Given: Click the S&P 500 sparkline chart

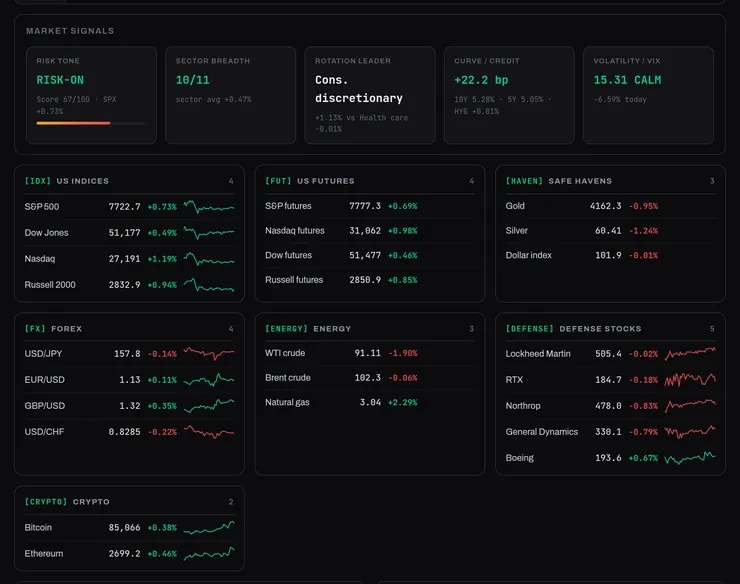Looking at the screenshot, I should pyautogui.click(x=209, y=207).
